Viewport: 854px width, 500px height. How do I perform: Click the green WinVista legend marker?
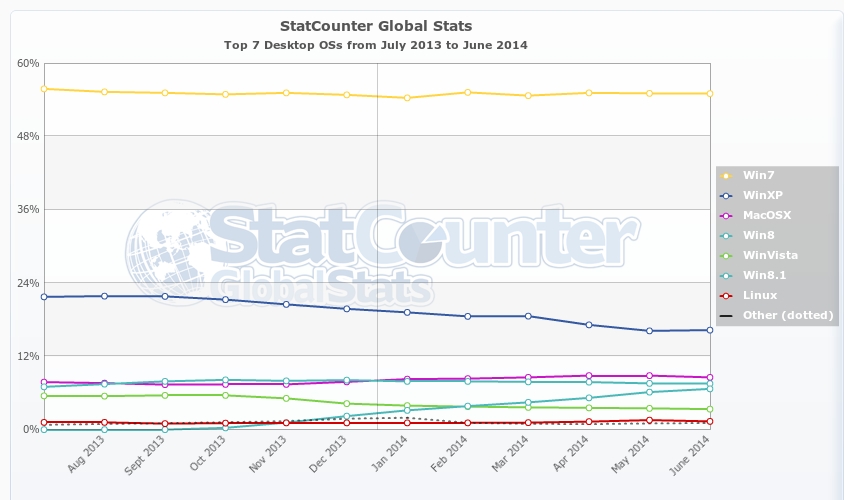tap(726, 256)
